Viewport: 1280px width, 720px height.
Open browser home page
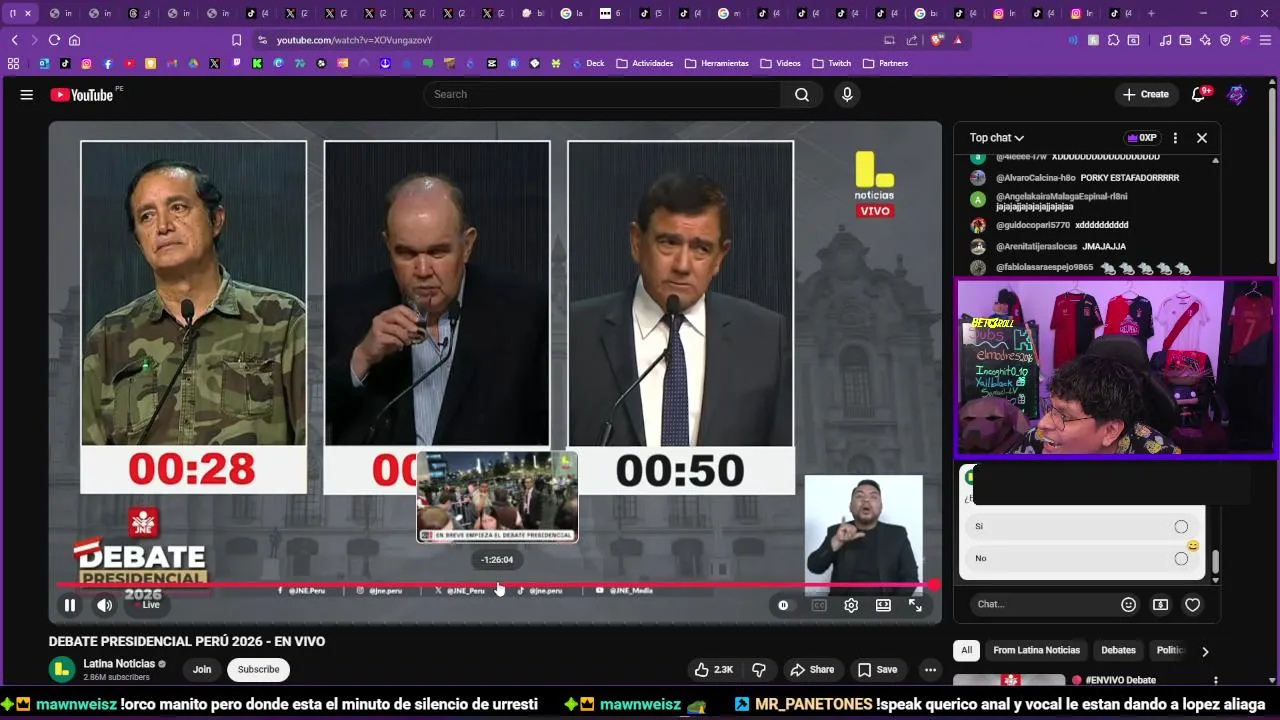[74, 40]
